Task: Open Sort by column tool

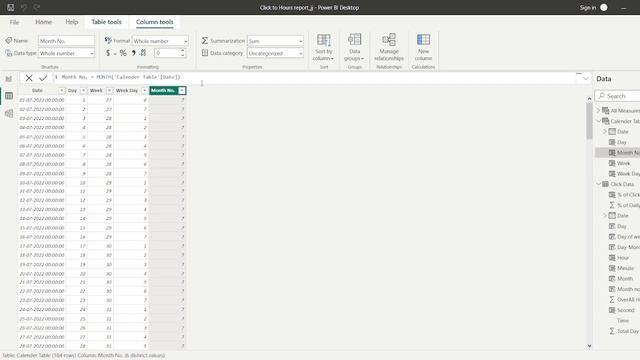Action: click(x=324, y=47)
